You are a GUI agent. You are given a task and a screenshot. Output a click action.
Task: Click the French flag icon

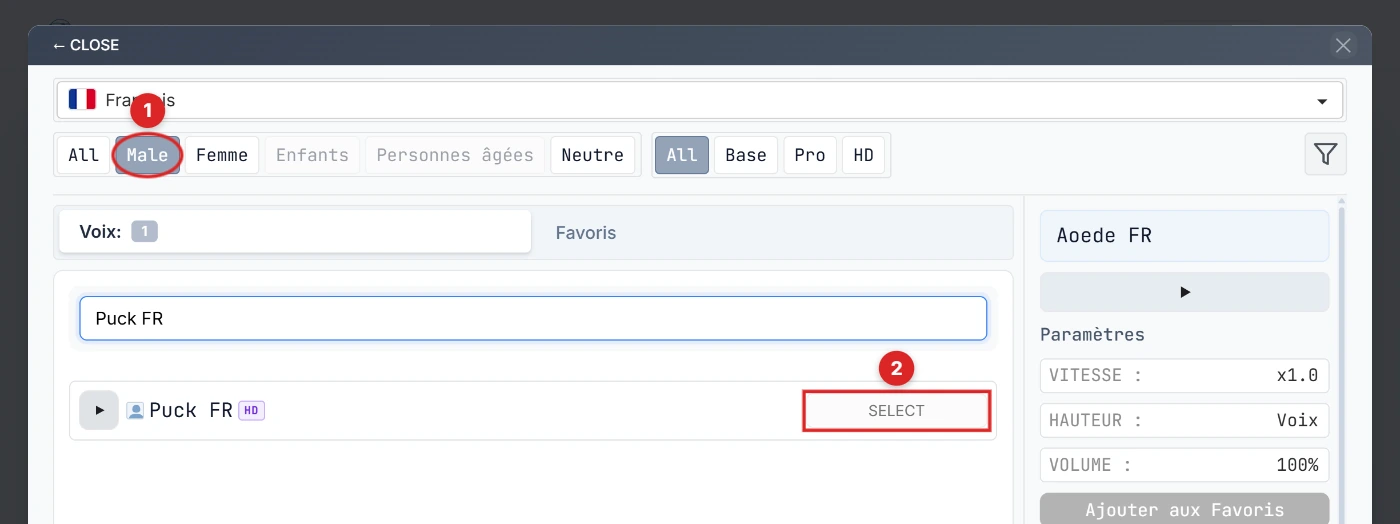point(82,100)
